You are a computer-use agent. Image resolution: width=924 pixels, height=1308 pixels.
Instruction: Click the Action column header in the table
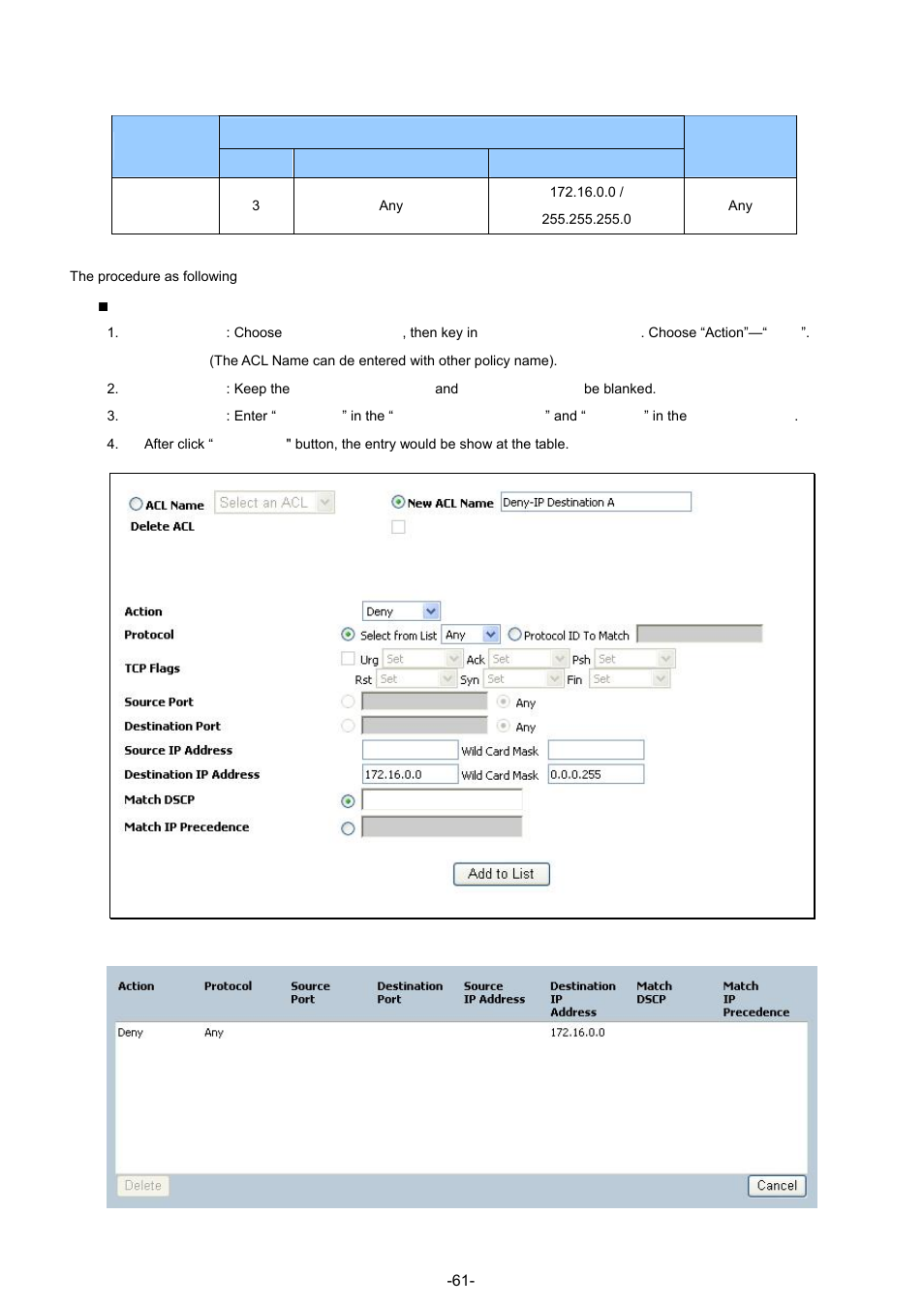(x=137, y=986)
